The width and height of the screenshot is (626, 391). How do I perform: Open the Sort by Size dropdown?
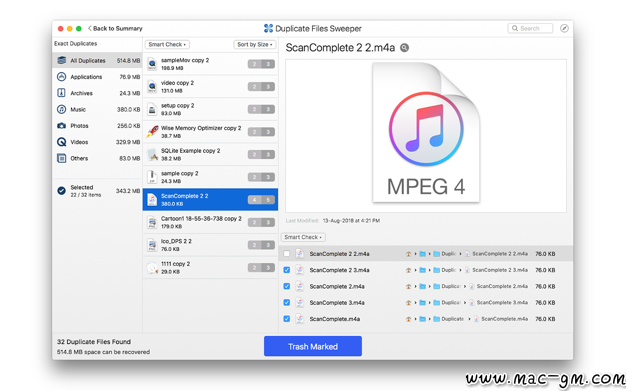[255, 44]
